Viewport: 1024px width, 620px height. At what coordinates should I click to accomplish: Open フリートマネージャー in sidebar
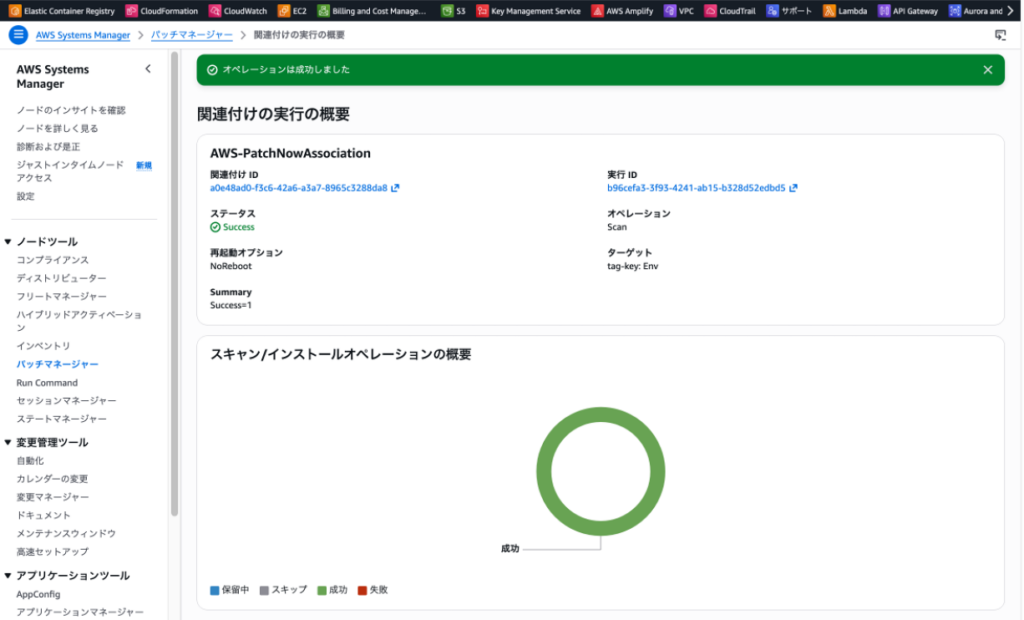pyautogui.click(x=61, y=297)
